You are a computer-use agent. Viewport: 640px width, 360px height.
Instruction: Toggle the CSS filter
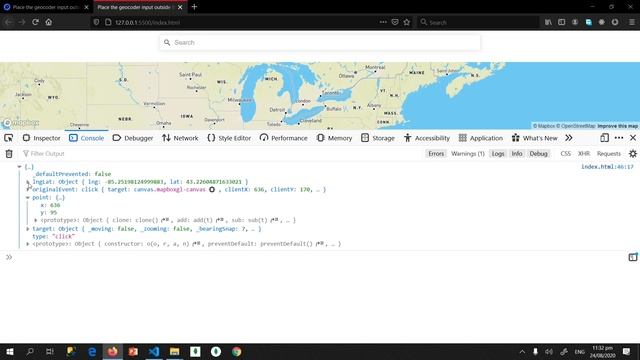[565, 153]
